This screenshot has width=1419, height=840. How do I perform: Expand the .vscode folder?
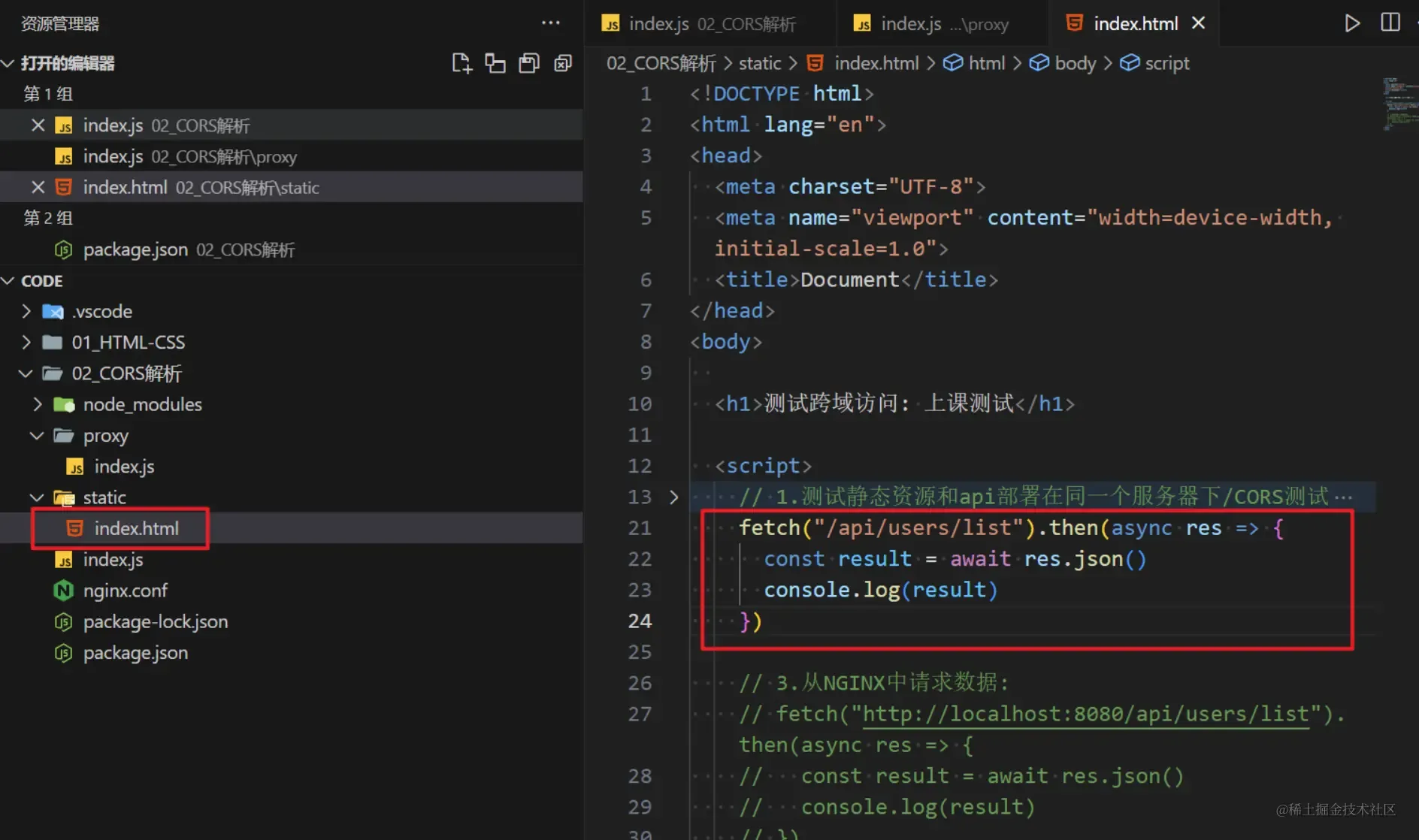26,311
